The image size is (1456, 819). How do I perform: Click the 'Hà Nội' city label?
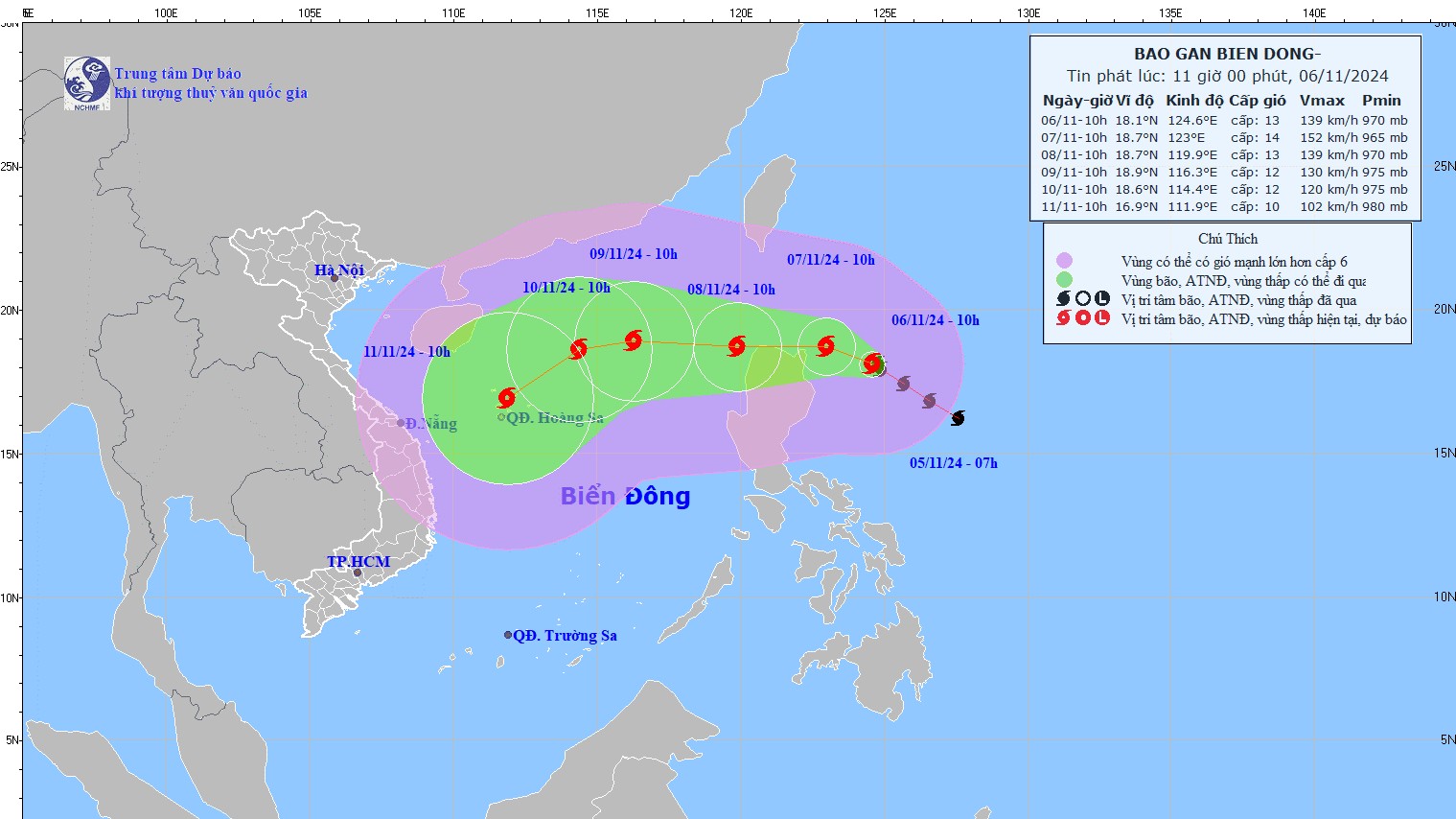pyautogui.click(x=339, y=269)
